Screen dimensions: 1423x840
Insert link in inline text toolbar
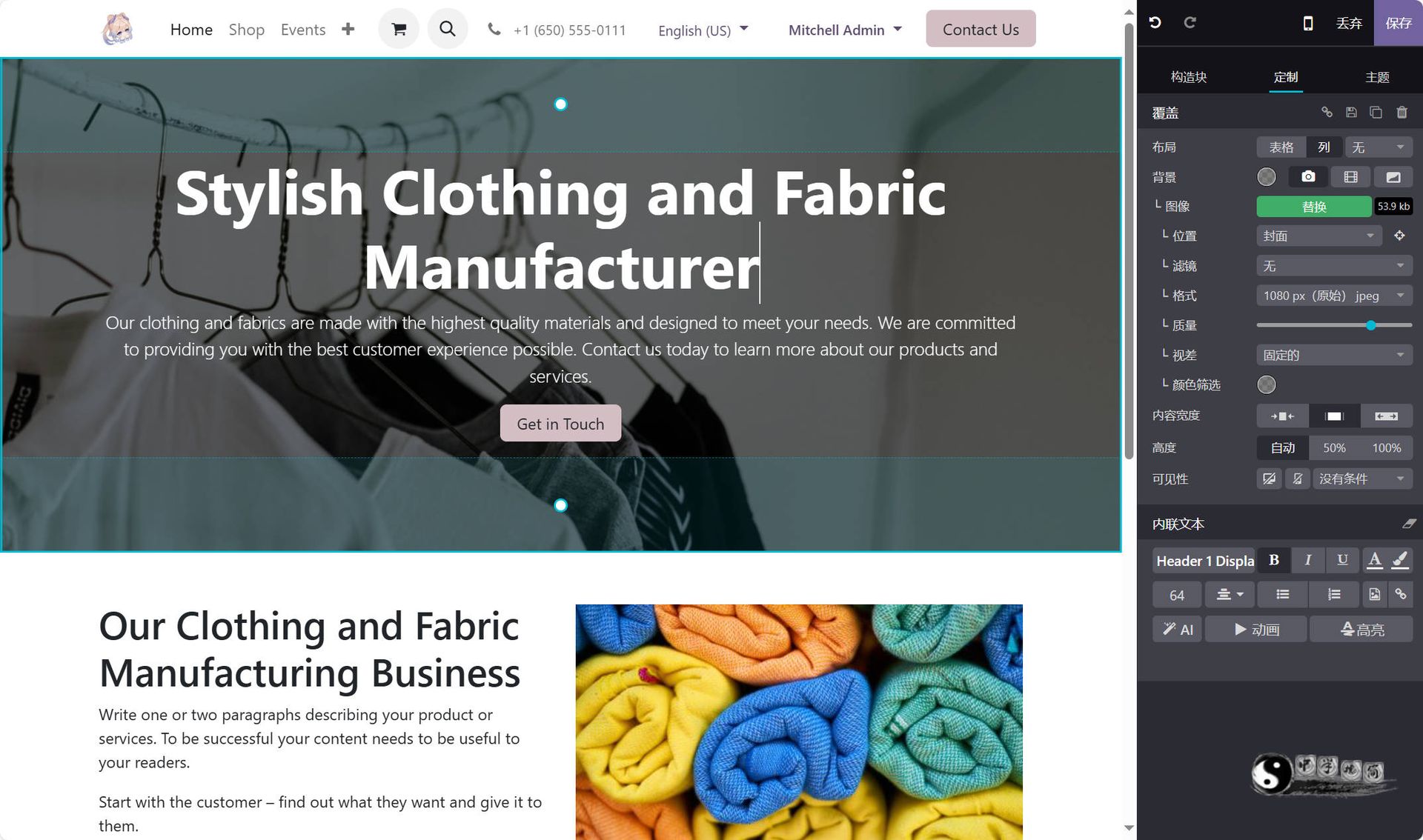click(x=1400, y=594)
